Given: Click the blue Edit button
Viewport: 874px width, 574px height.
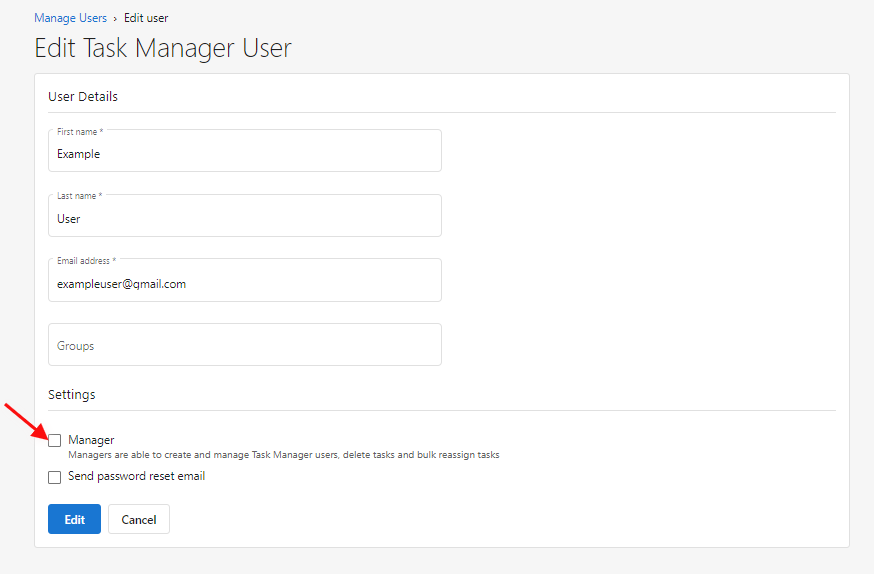Looking at the screenshot, I should click(74, 519).
